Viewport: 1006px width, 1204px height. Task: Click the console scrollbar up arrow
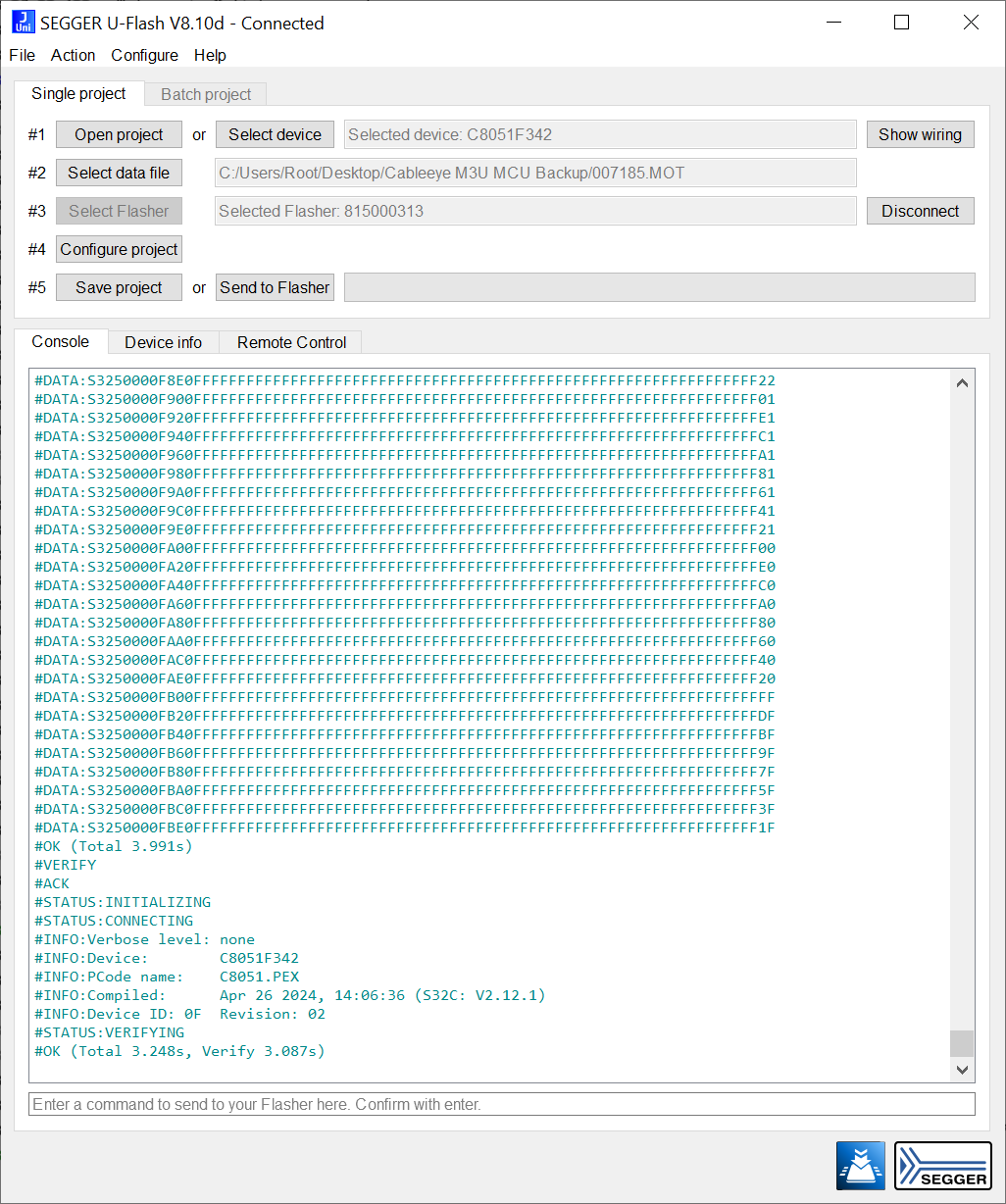click(962, 382)
